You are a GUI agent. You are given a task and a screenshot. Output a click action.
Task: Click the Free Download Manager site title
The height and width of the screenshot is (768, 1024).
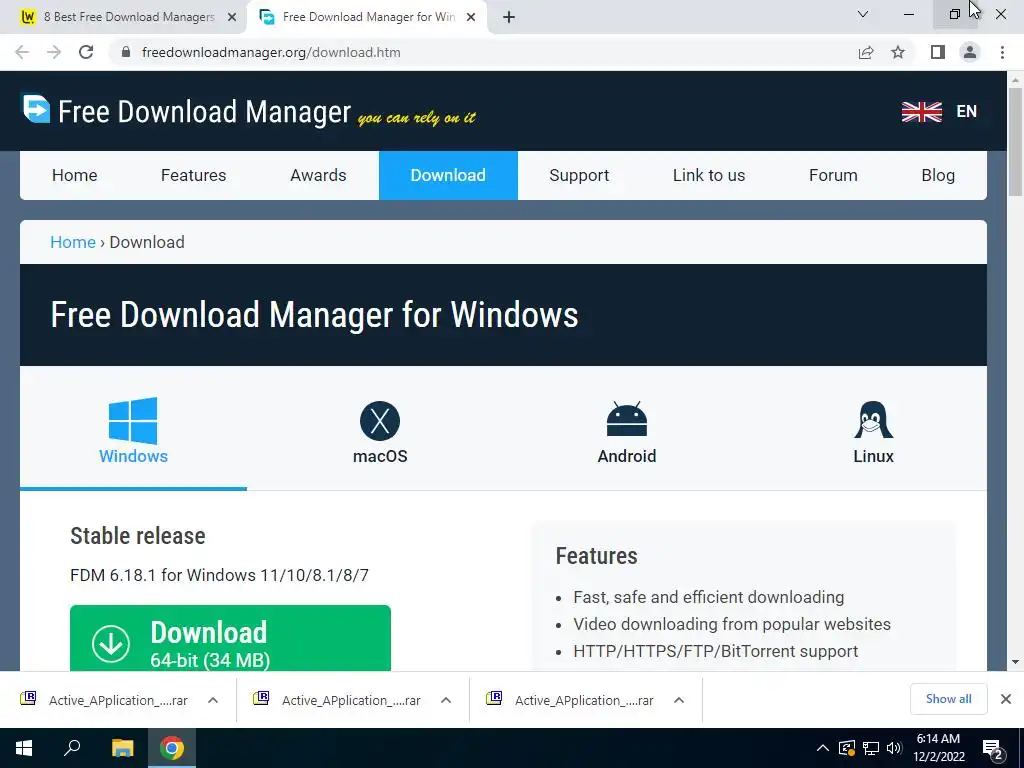(x=204, y=112)
